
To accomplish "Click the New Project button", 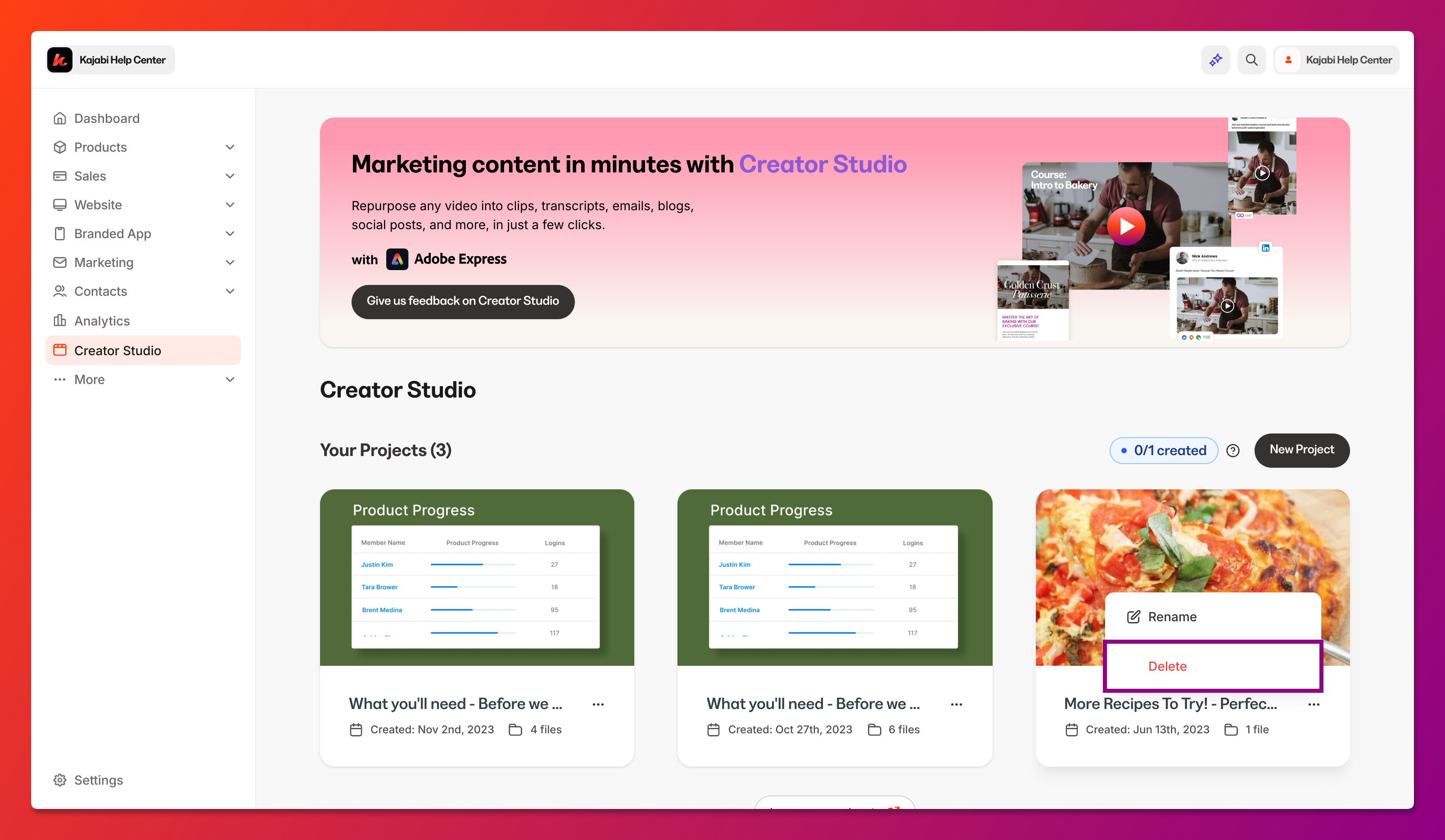I will coord(1302,450).
